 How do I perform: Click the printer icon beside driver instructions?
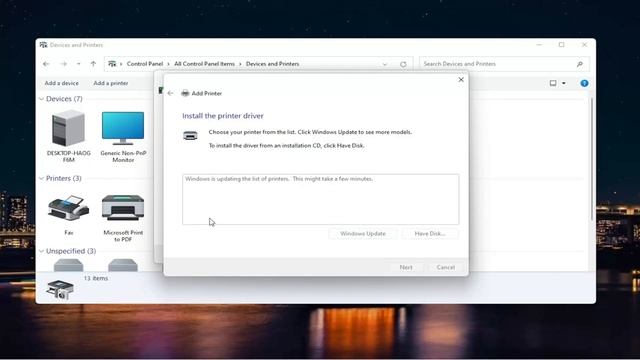point(190,136)
